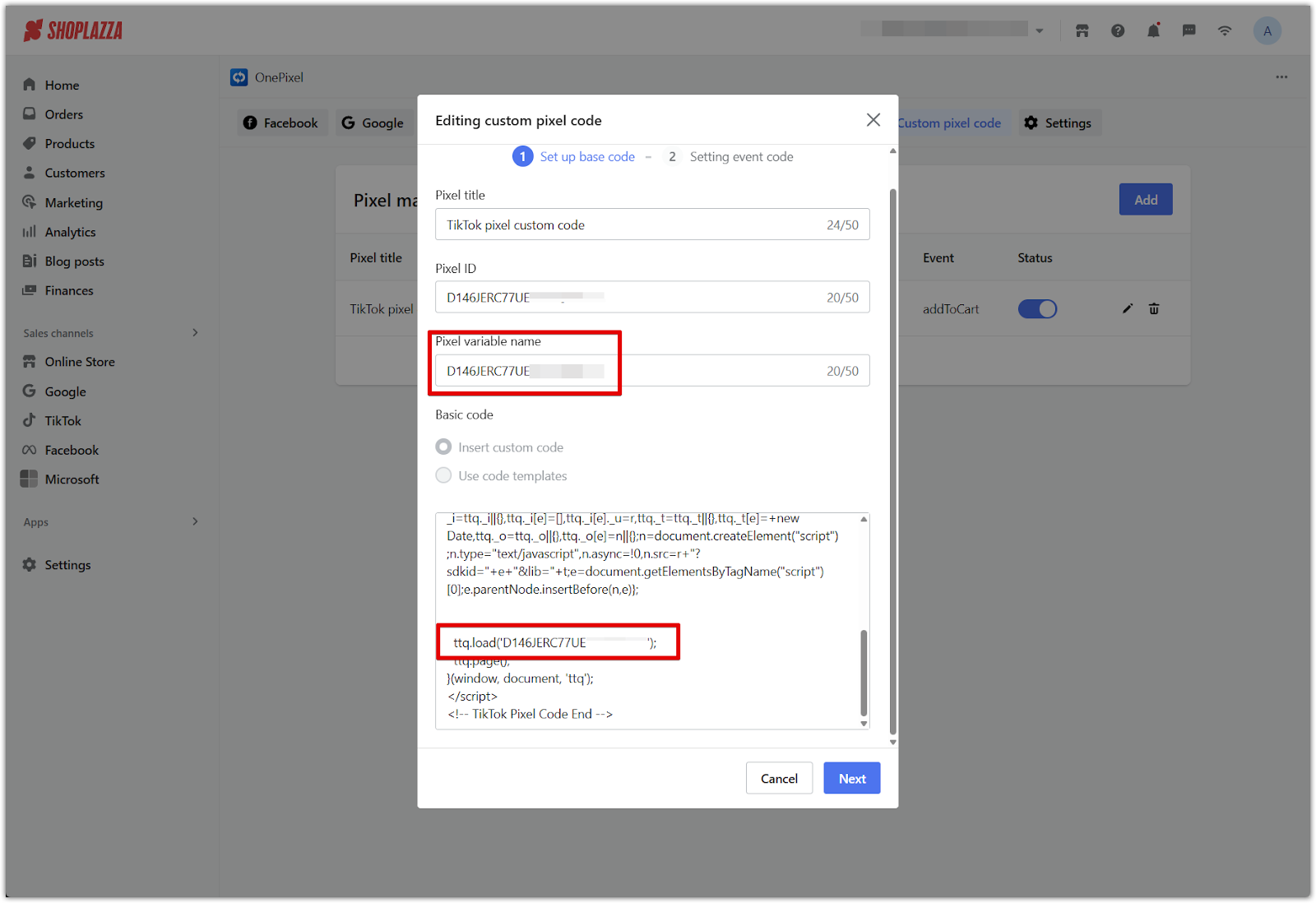Open the help question mark icon
Screen dimensions: 1316x903
pos(1118,31)
